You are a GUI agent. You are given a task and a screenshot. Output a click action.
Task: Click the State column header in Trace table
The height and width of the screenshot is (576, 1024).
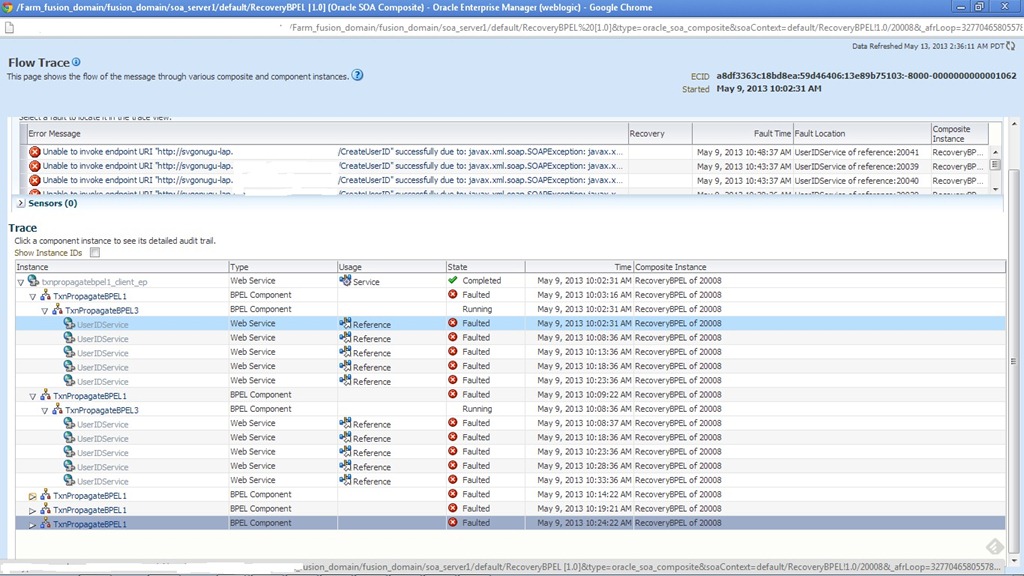pyautogui.click(x=458, y=267)
